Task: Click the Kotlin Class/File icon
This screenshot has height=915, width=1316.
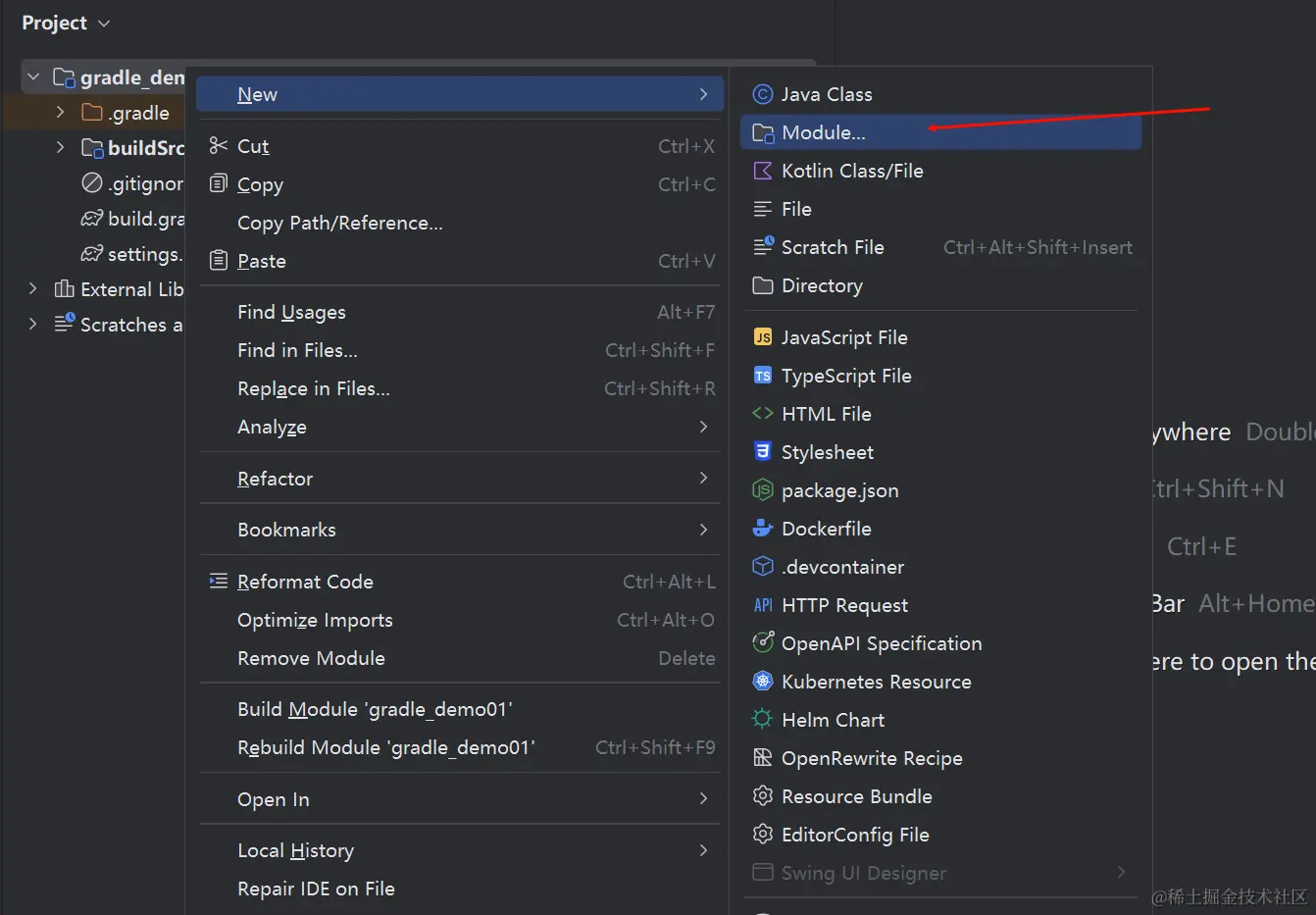Action: coord(763,171)
